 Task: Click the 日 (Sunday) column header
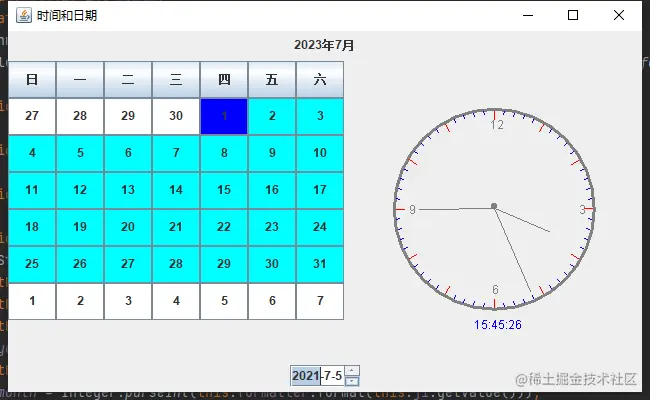pyautogui.click(x=32, y=80)
